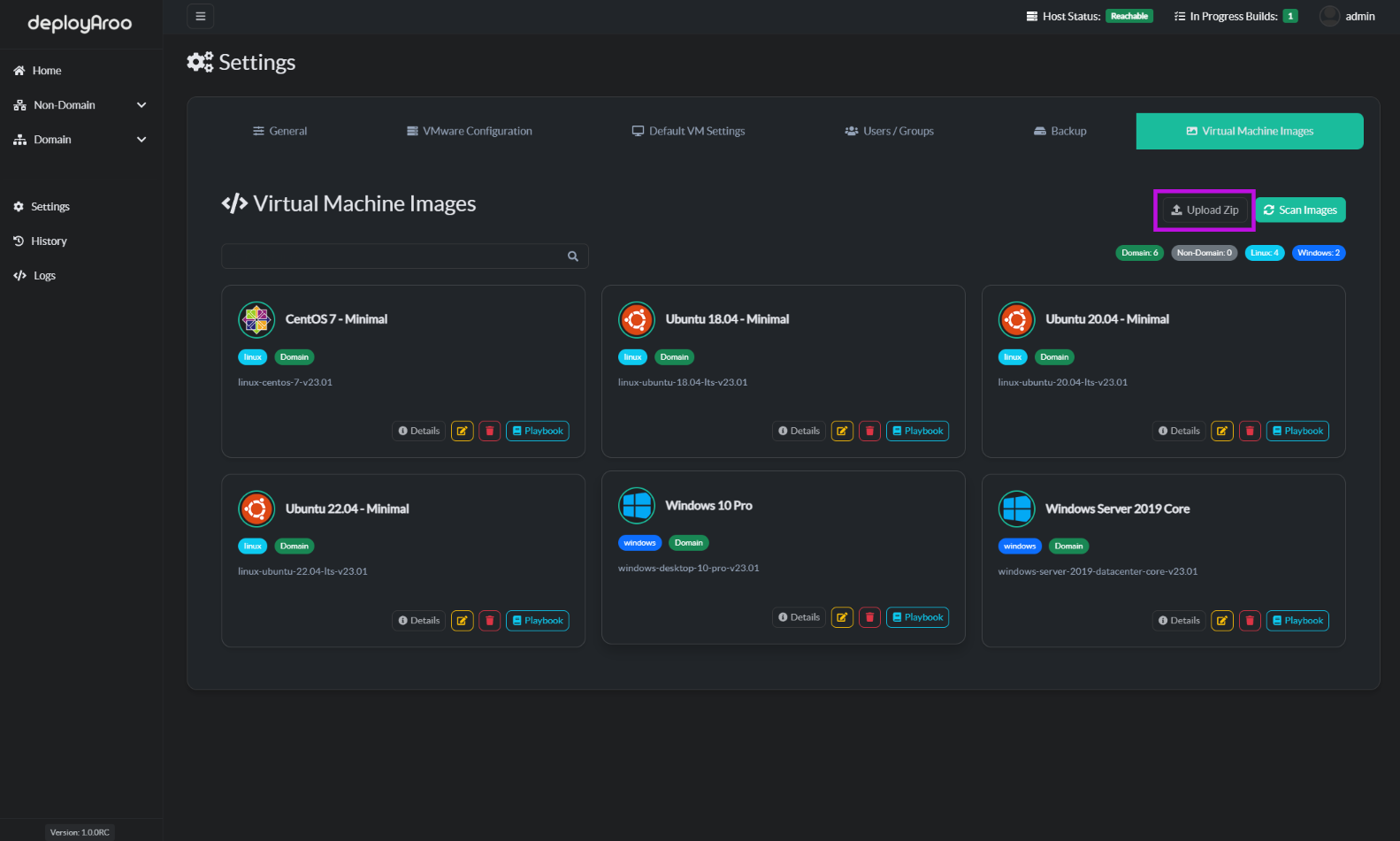This screenshot has width=1400, height=841.
Task: Edit the Windows 10 Pro image
Action: [843, 617]
